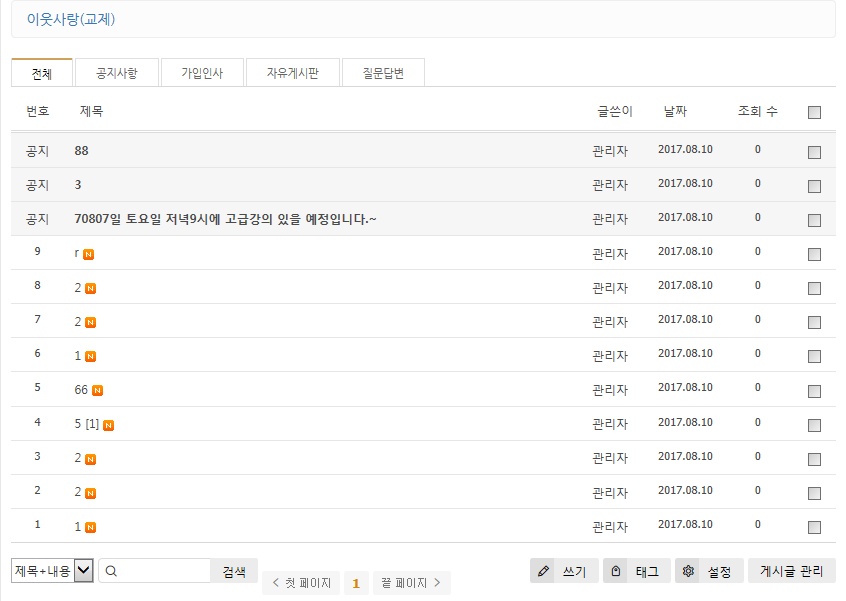Switch to the 공지사항 tab
This screenshot has width=846, height=601.
tap(116, 73)
